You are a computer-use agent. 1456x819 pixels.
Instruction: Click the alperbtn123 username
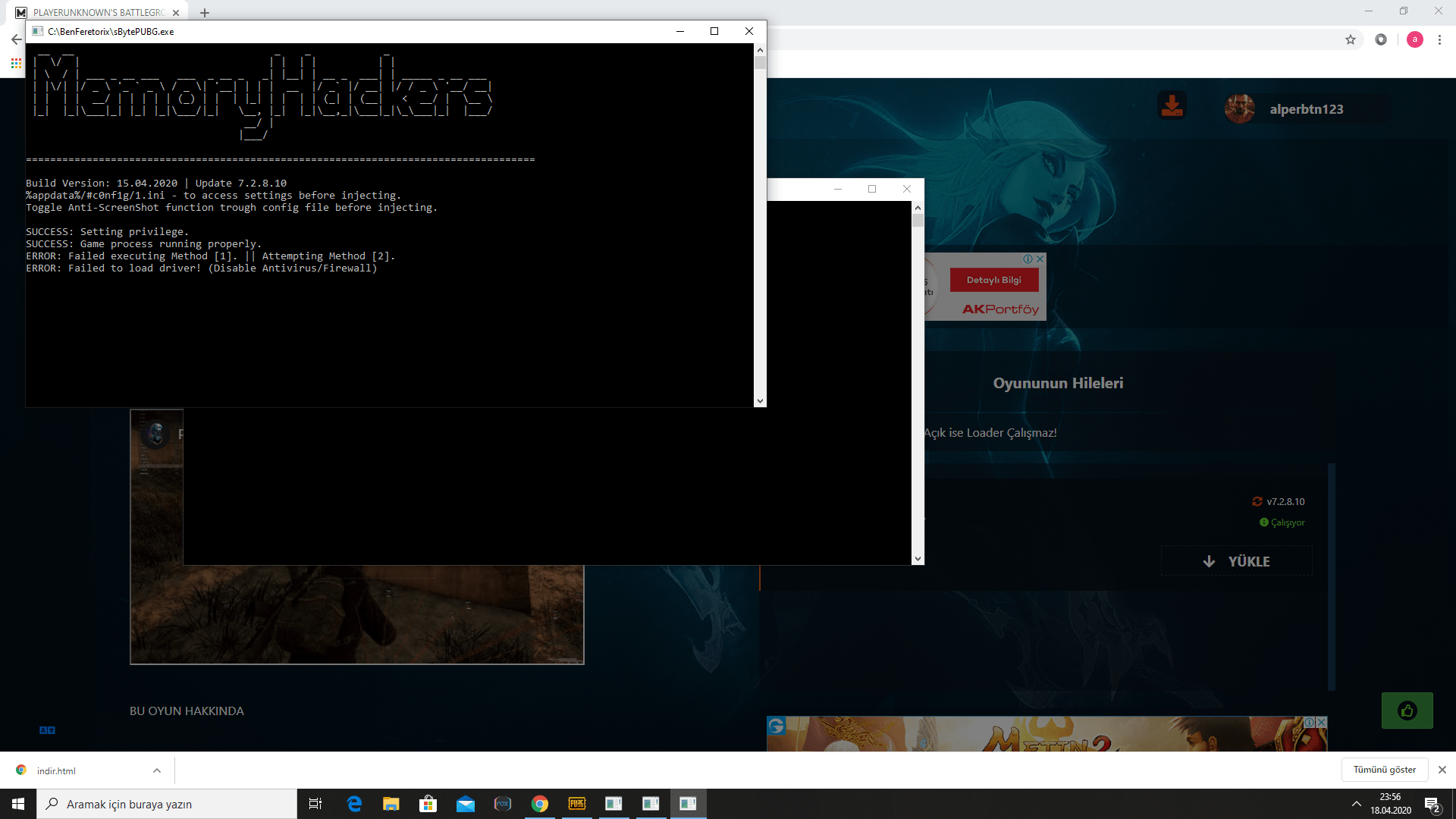[x=1307, y=109]
